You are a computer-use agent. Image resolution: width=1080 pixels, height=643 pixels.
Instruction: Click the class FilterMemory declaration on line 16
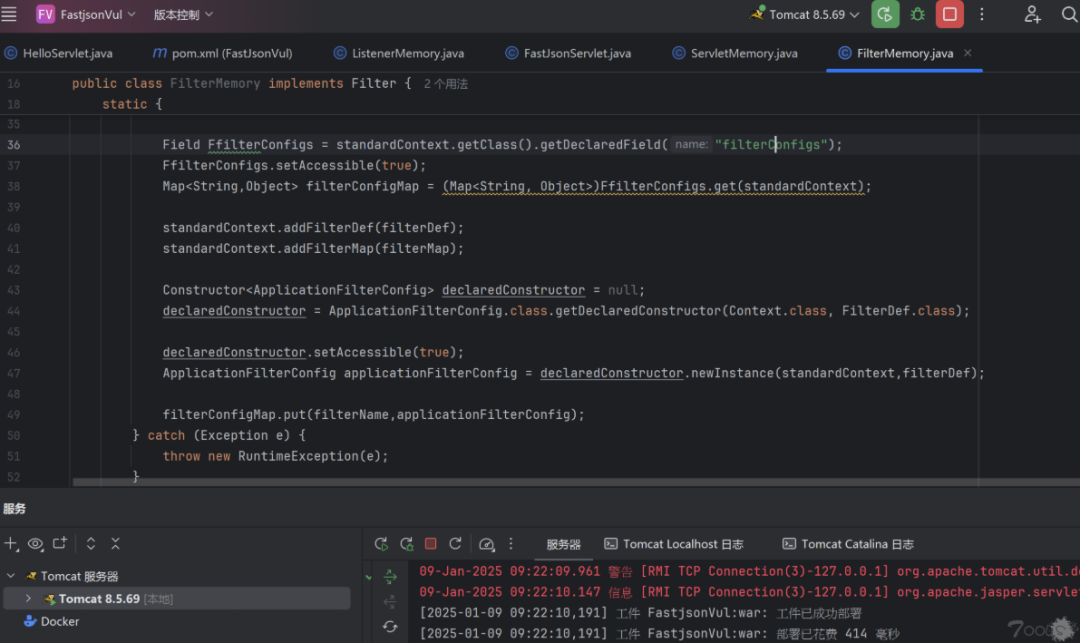242,84
